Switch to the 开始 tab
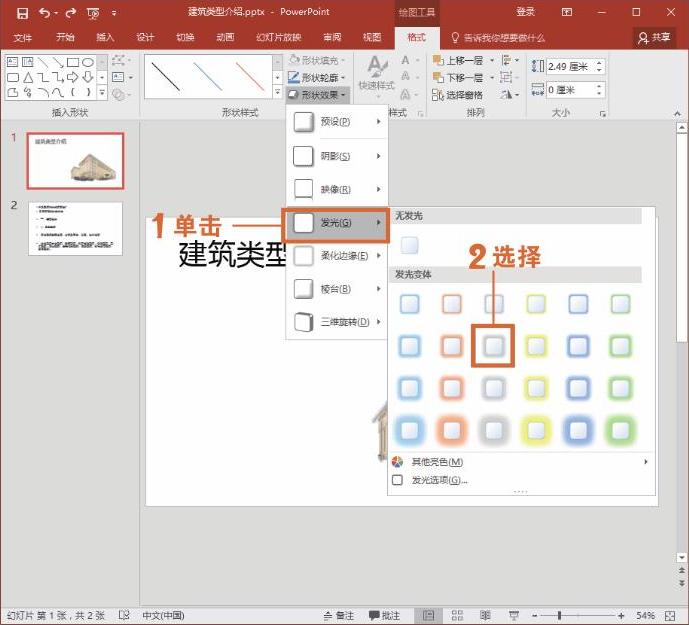This screenshot has width=689, height=625. coord(65,37)
